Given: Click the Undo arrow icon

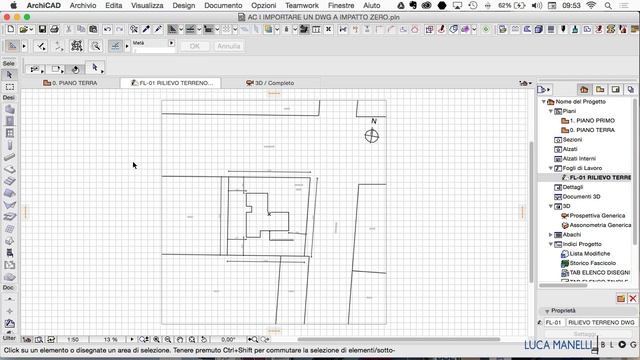Looking at the screenshot, I should [107, 29].
